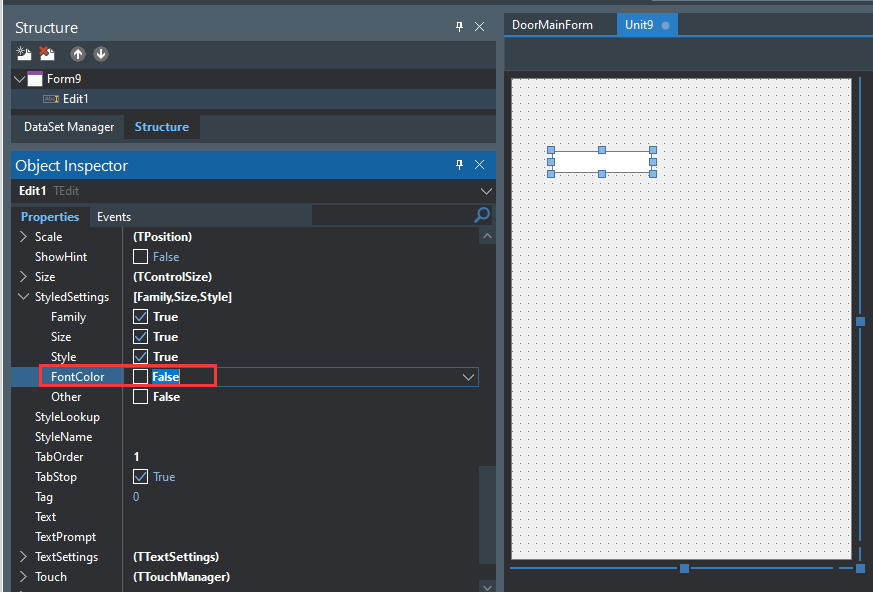Image resolution: width=873 pixels, height=592 pixels.
Task: Expand the Size property group
Action: point(23,277)
